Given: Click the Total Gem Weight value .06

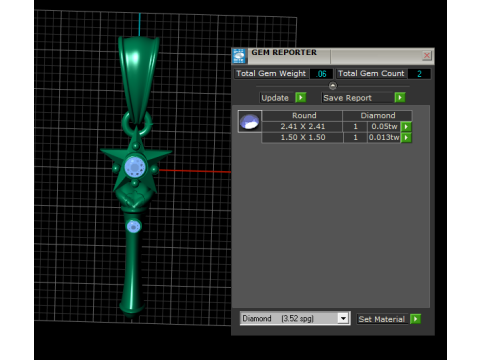Looking at the screenshot, I should pyautogui.click(x=321, y=74).
